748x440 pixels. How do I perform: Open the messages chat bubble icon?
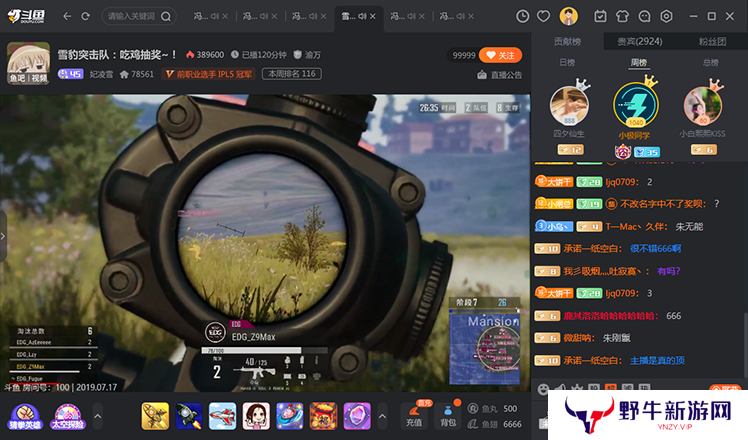click(644, 16)
